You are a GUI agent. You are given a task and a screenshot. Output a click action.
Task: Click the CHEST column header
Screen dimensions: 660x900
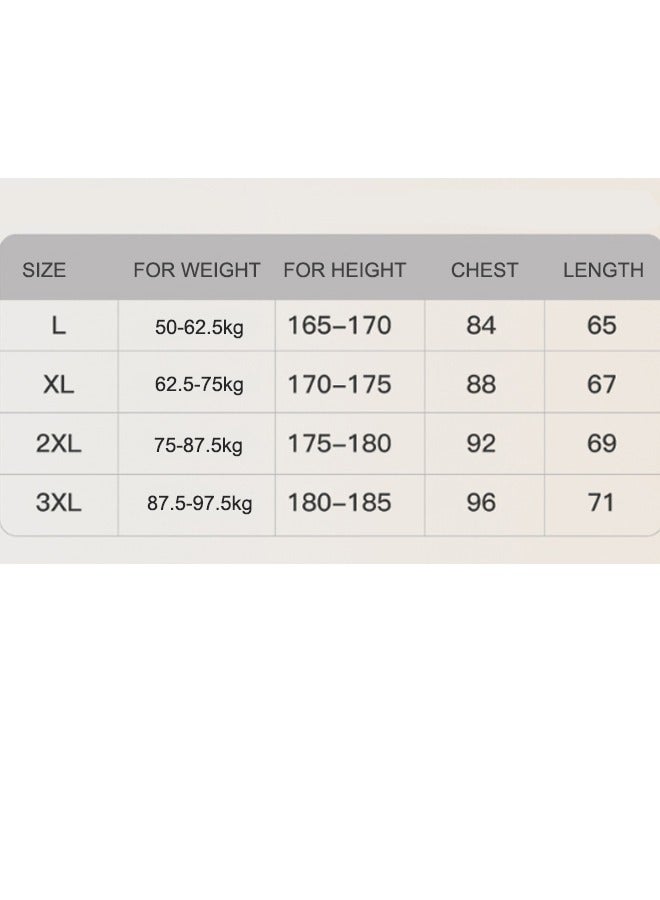pyautogui.click(x=484, y=270)
